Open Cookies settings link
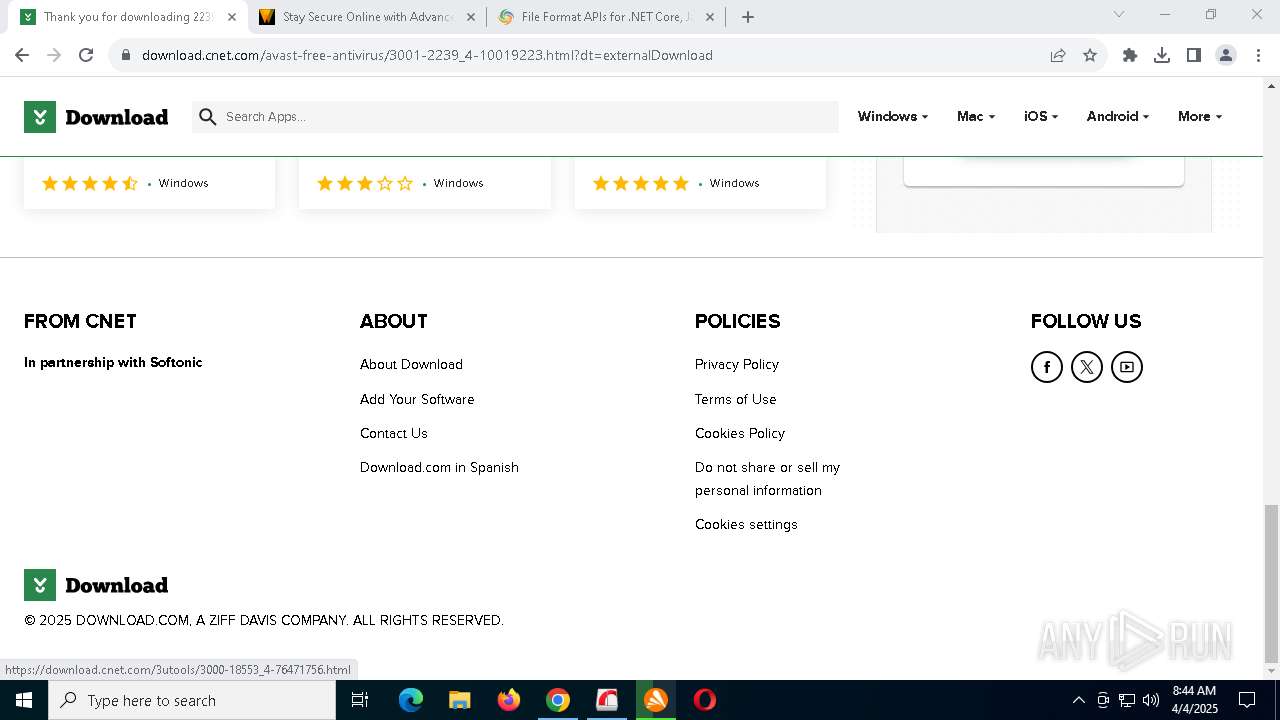The height and width of the screenshot is (720, 1280). (x=746, y=524)
